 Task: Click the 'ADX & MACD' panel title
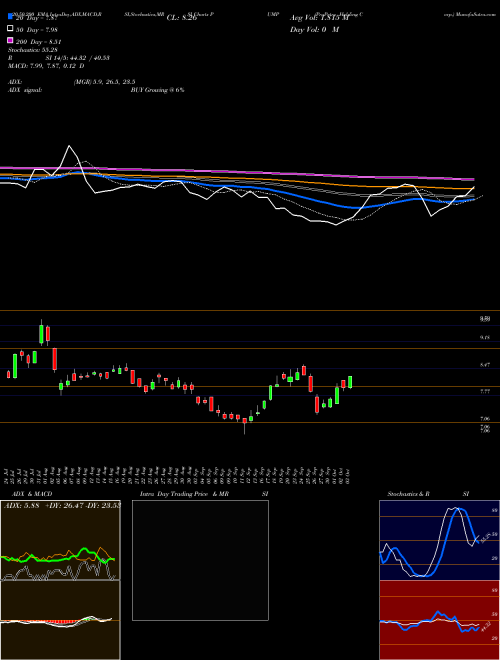pyautogui.click(x=32, y=494)
